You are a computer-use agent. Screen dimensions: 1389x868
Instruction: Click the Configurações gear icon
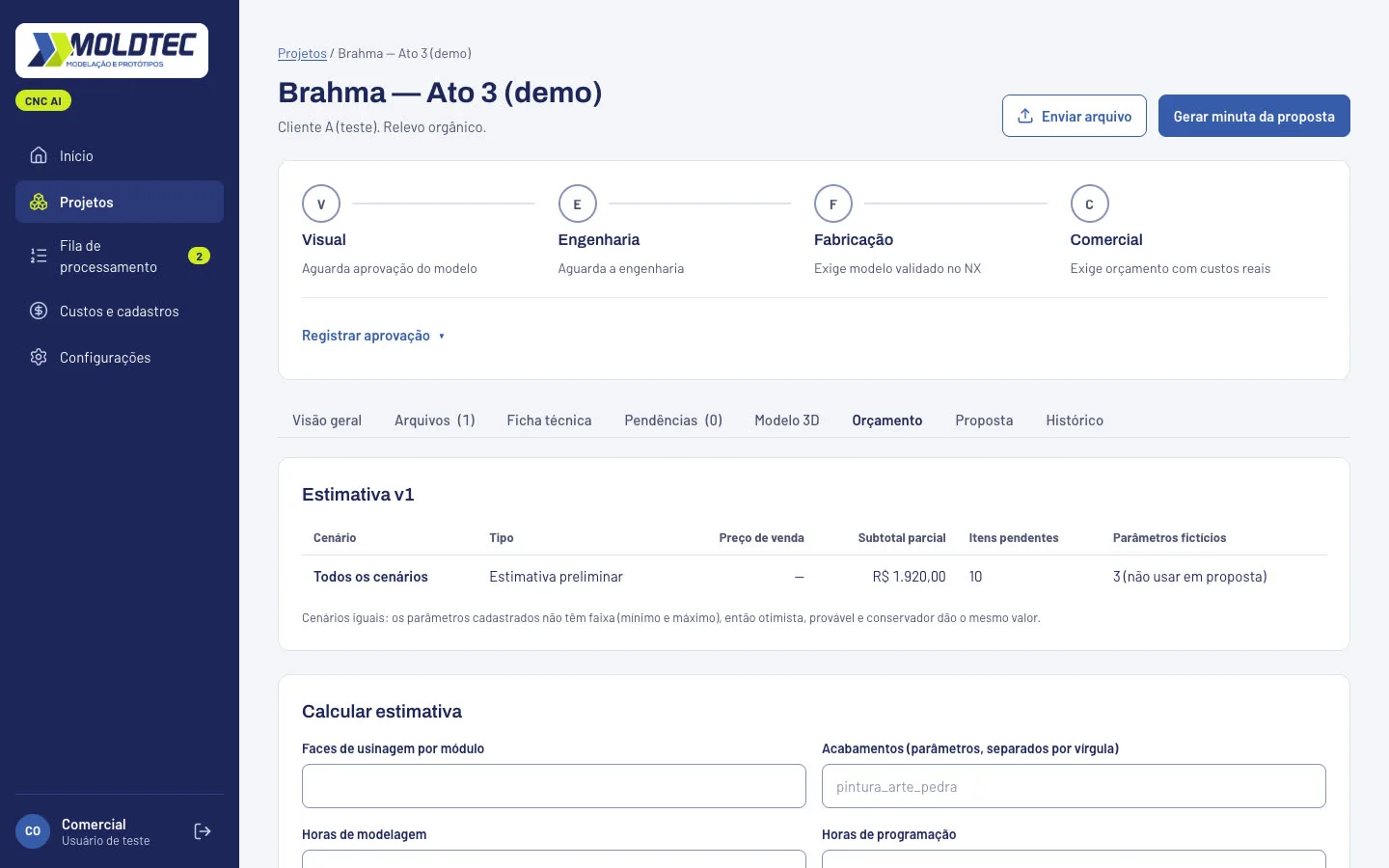click(x=39, y=357)
